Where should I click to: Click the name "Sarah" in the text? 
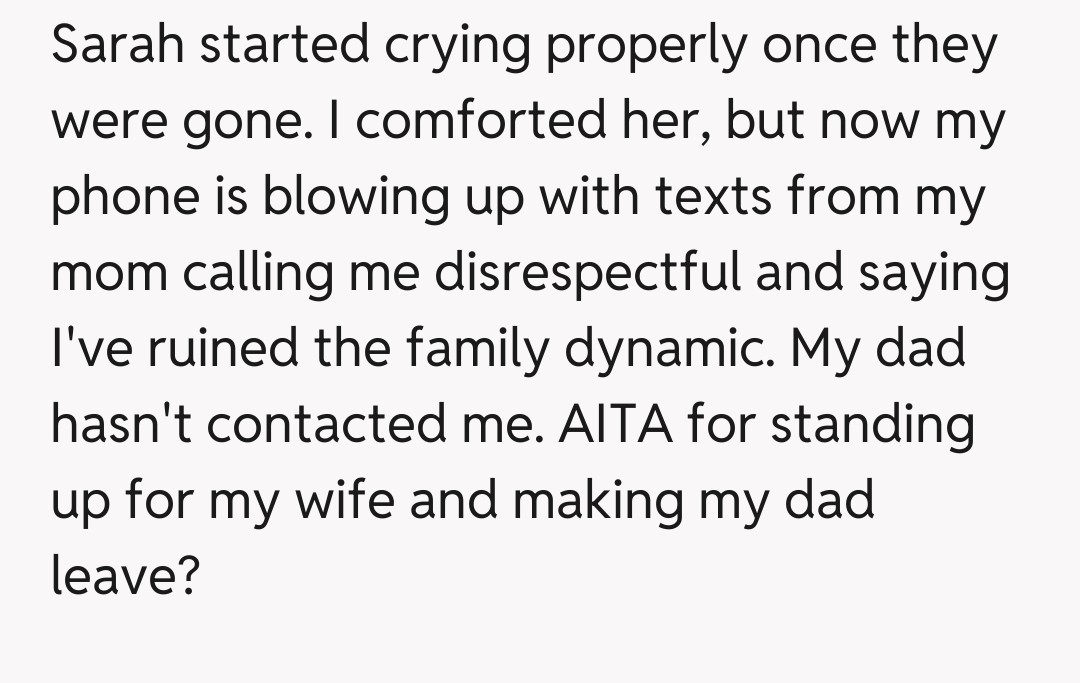click(x=110, y=47)
